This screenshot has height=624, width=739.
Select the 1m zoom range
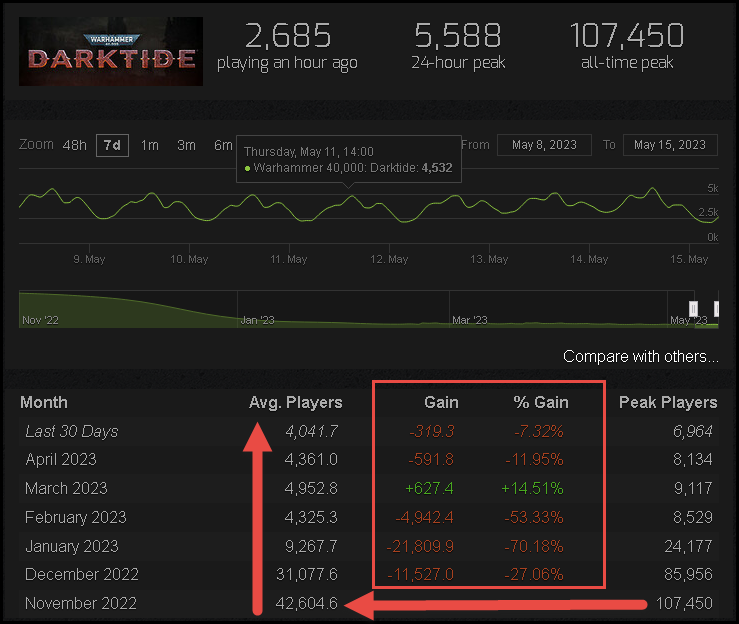click(149, 145)
